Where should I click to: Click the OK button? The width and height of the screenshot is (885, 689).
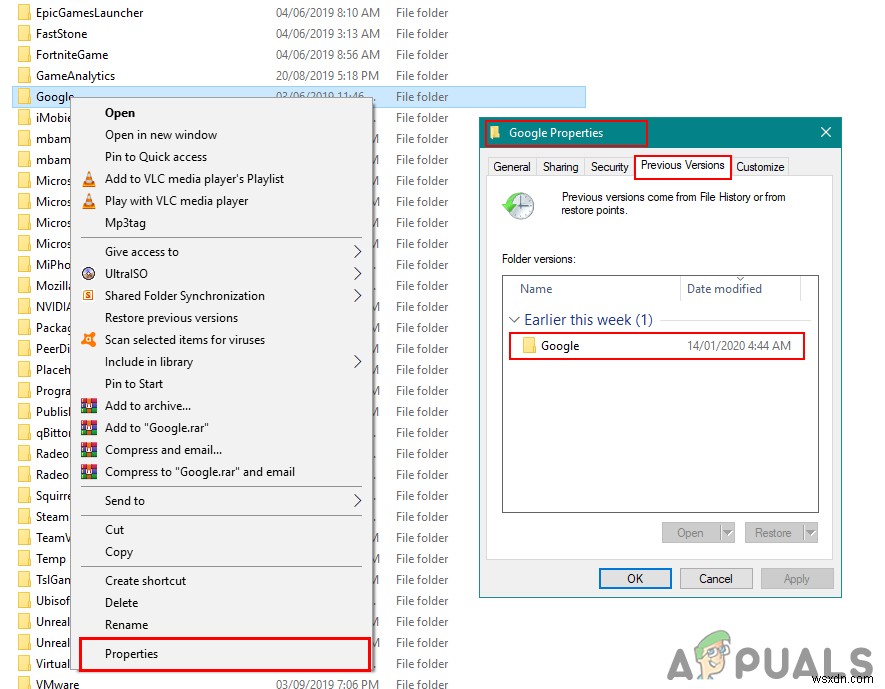[x=634, y=578]
